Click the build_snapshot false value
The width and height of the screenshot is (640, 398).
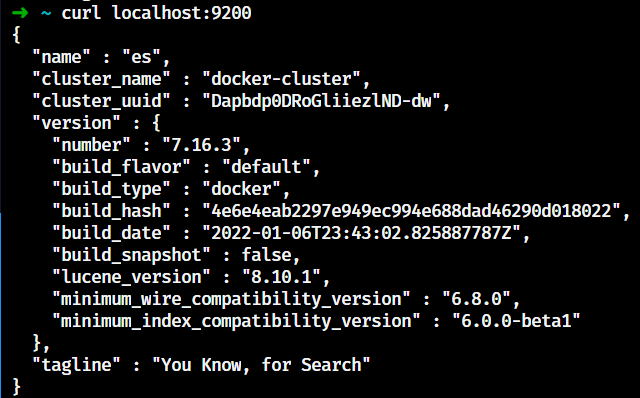pyautogui.click(x=267, y=255)
